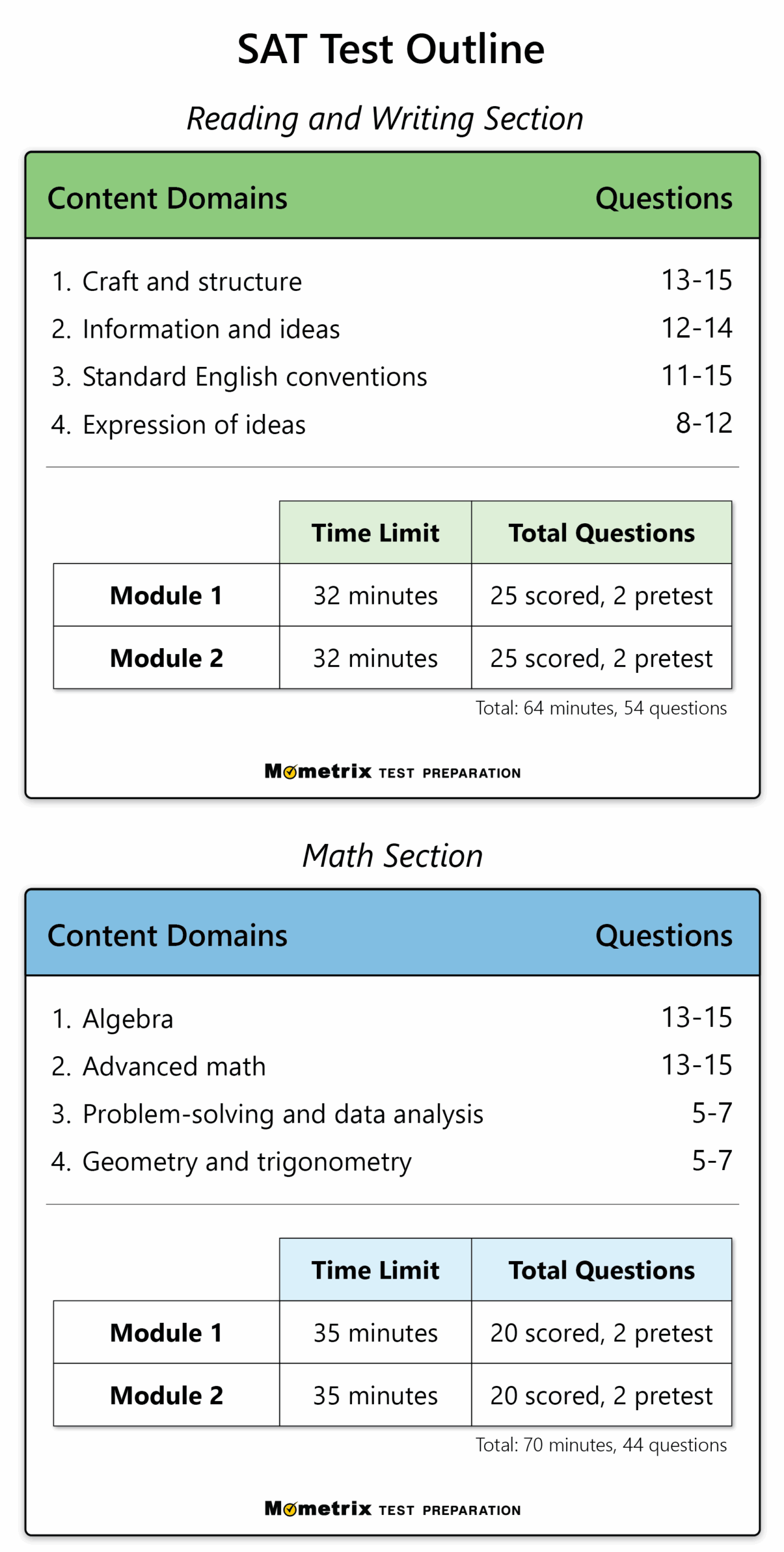
Task: Click the green Content Domains header
Action: pos(167,198)
